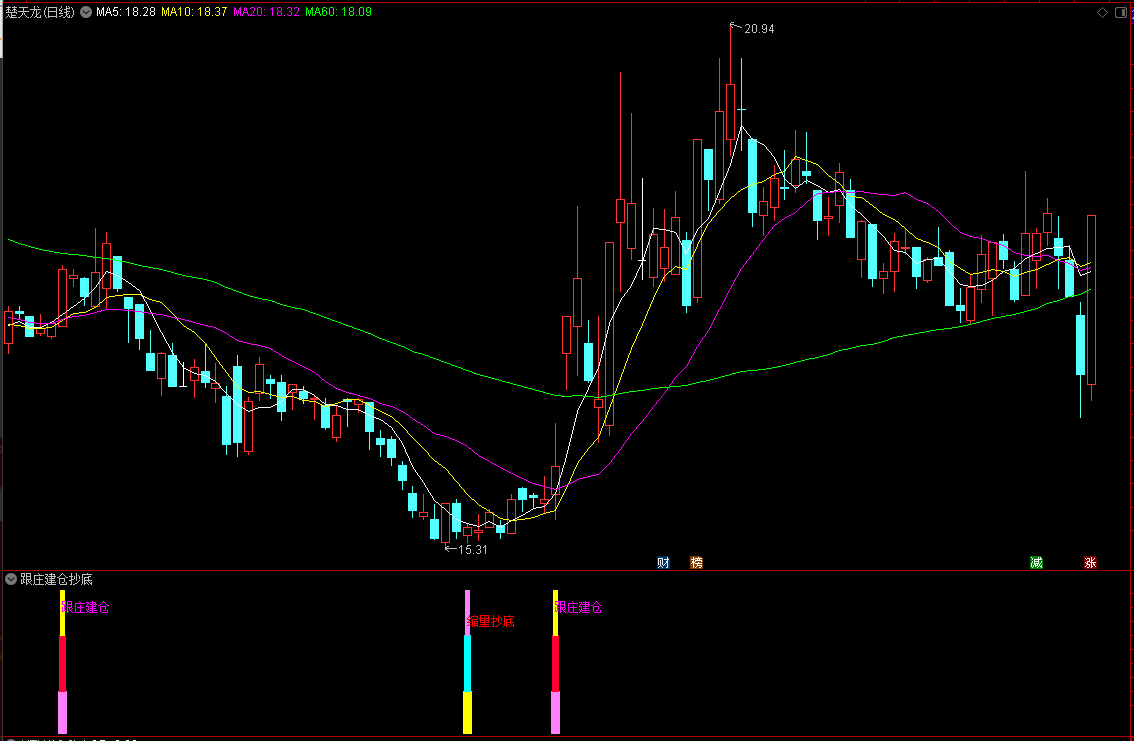Click the MA10: 18.37 label
Viewport: 1134px width, 741px height.
[x=194, y=12]
